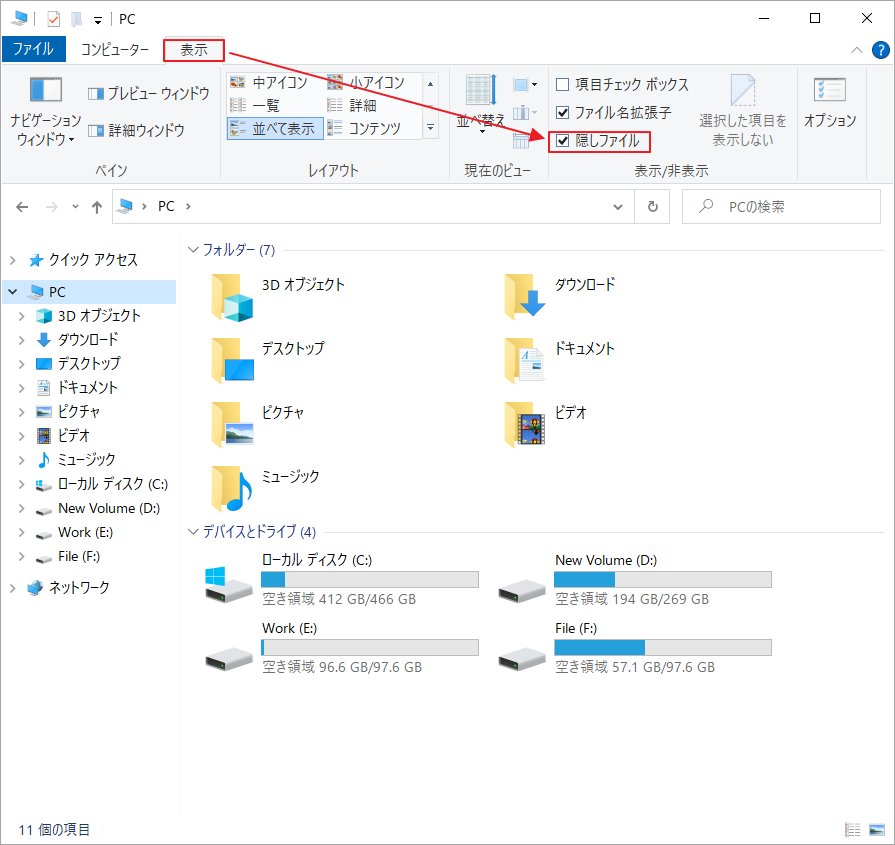895x845 pixels.
Task: Open quick access toolbar customize dropdown
Action: tap(98, 21)
